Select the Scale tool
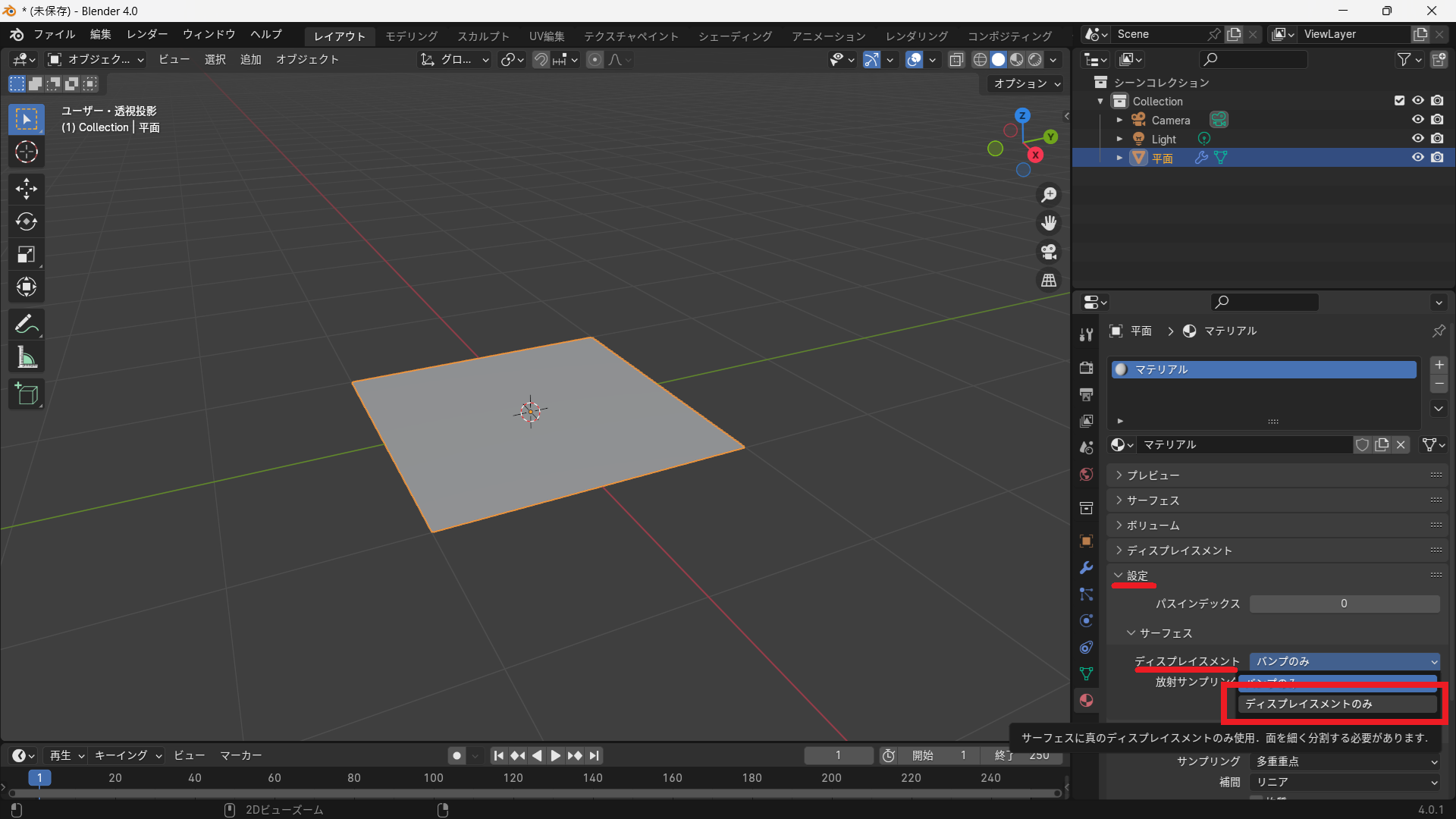1456x819 pixels. pos(27,255)
